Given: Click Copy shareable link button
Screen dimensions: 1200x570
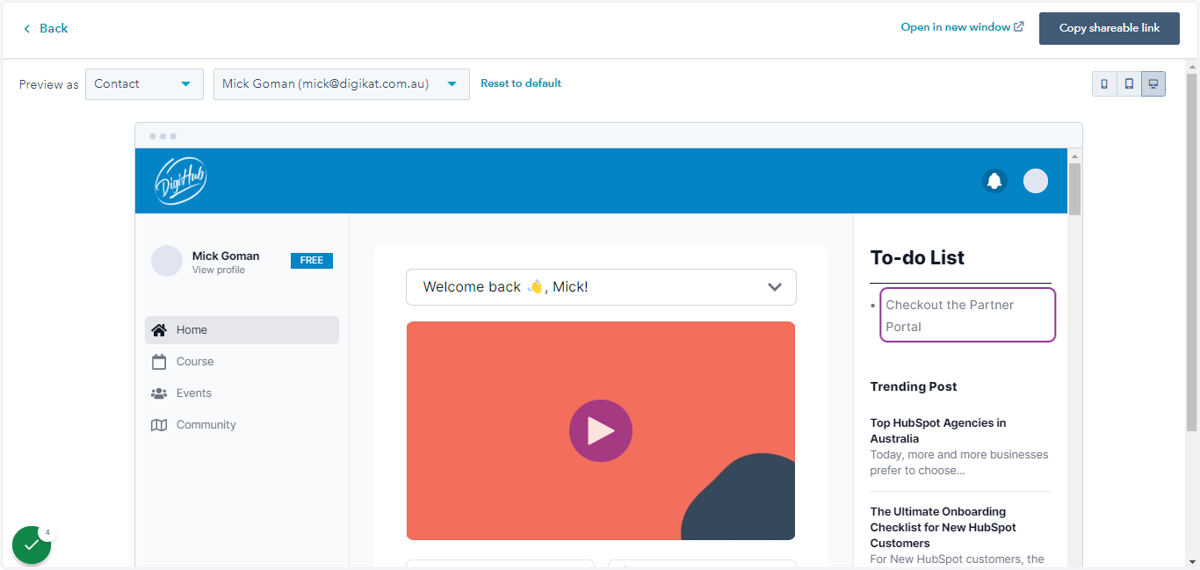Looking at the screenshot, I should click(x=1109, y=28).
